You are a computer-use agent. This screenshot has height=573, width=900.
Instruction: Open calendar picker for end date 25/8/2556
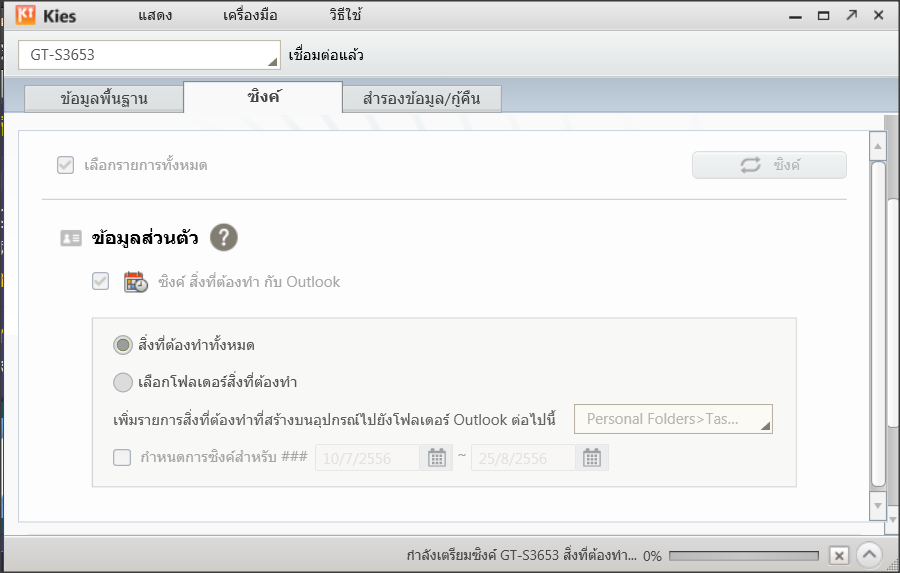coord(592,458)
